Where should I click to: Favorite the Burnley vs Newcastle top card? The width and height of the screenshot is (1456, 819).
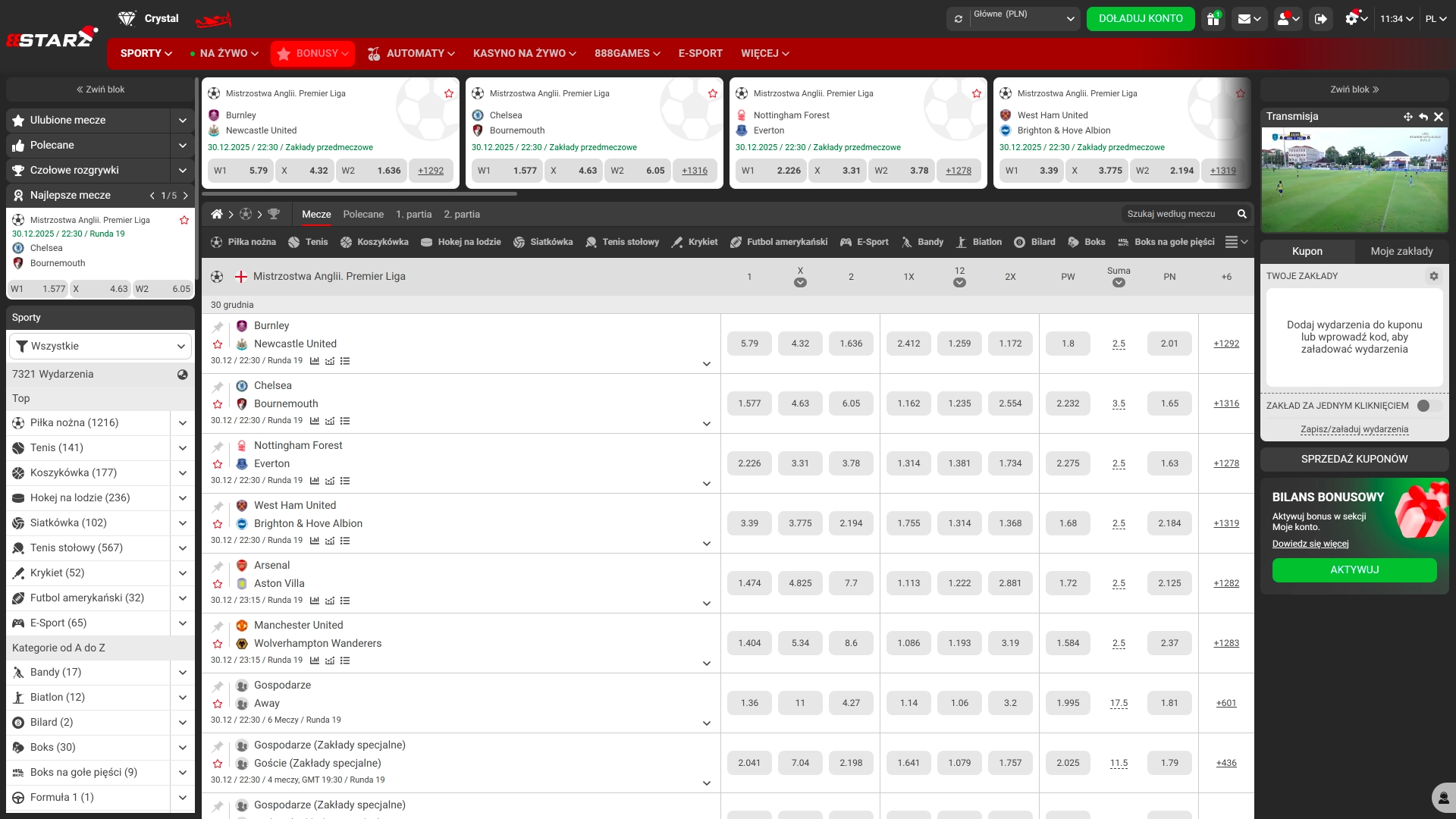click(x=449, y=93)
